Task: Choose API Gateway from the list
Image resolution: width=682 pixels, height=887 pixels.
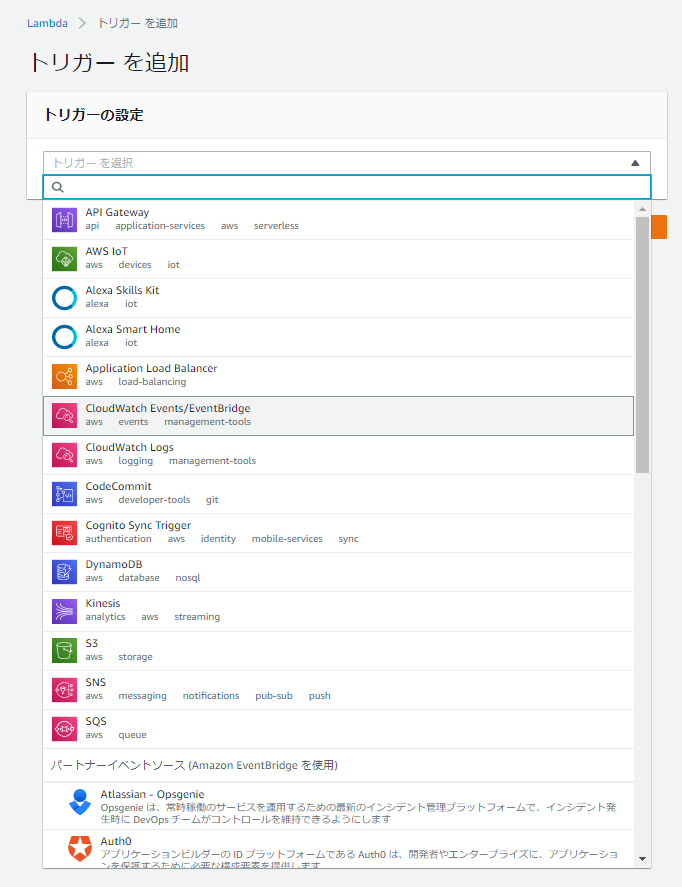Action: point(338,219)
